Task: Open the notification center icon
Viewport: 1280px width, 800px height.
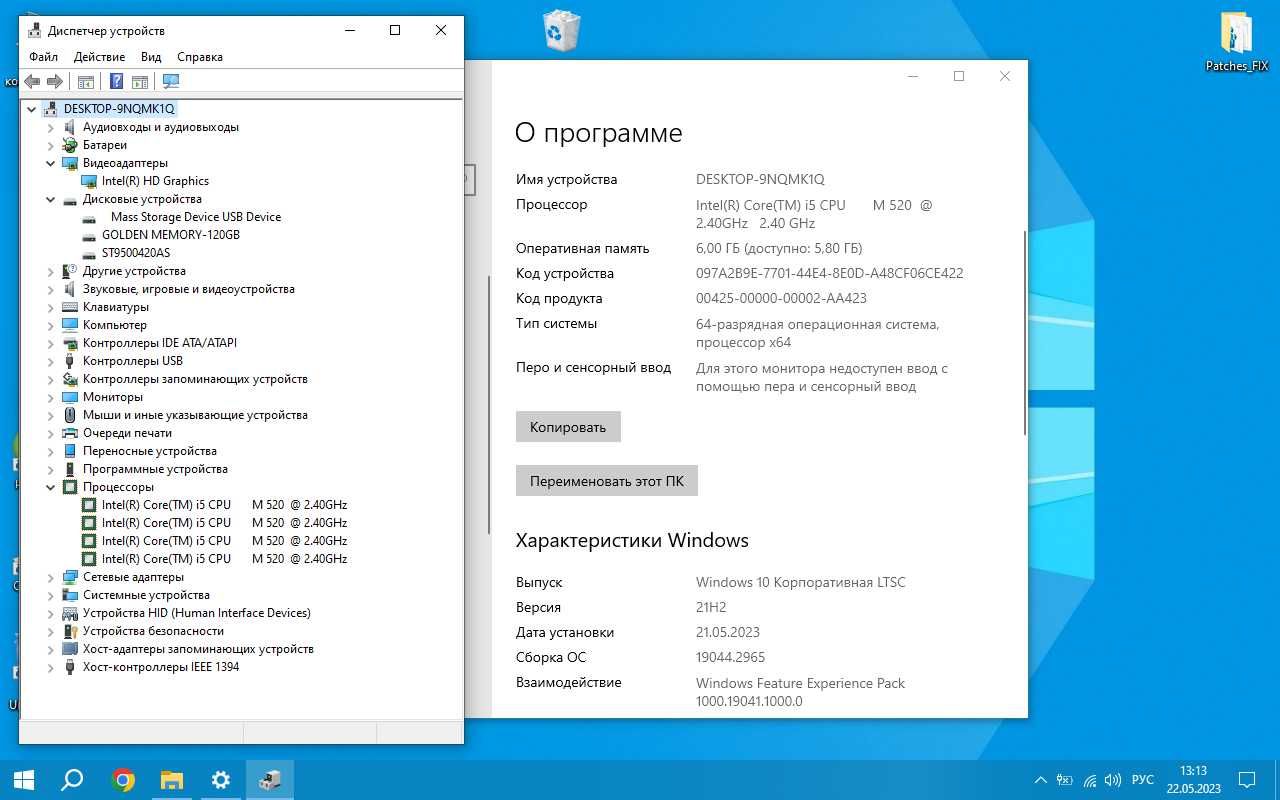Action: (x=1248, y=780)
